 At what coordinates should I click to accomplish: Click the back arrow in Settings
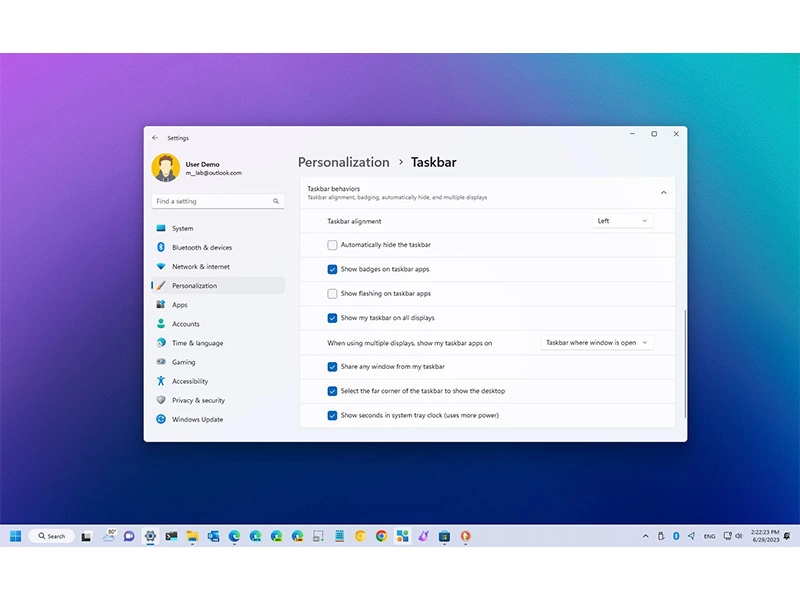tap(156, 138)
